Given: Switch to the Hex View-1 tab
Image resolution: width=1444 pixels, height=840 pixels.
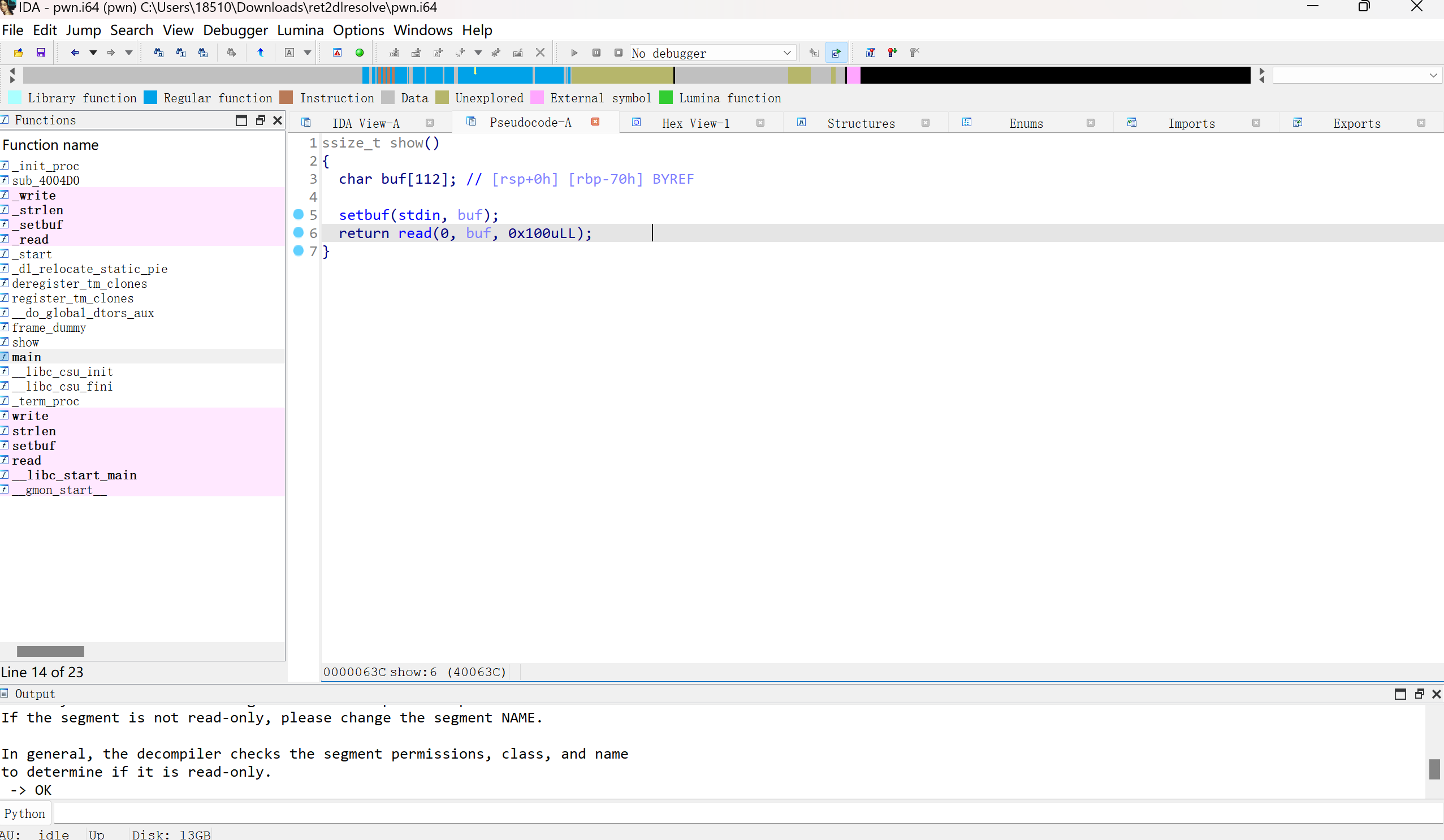Looking at the screenshot, I should 695,123.
